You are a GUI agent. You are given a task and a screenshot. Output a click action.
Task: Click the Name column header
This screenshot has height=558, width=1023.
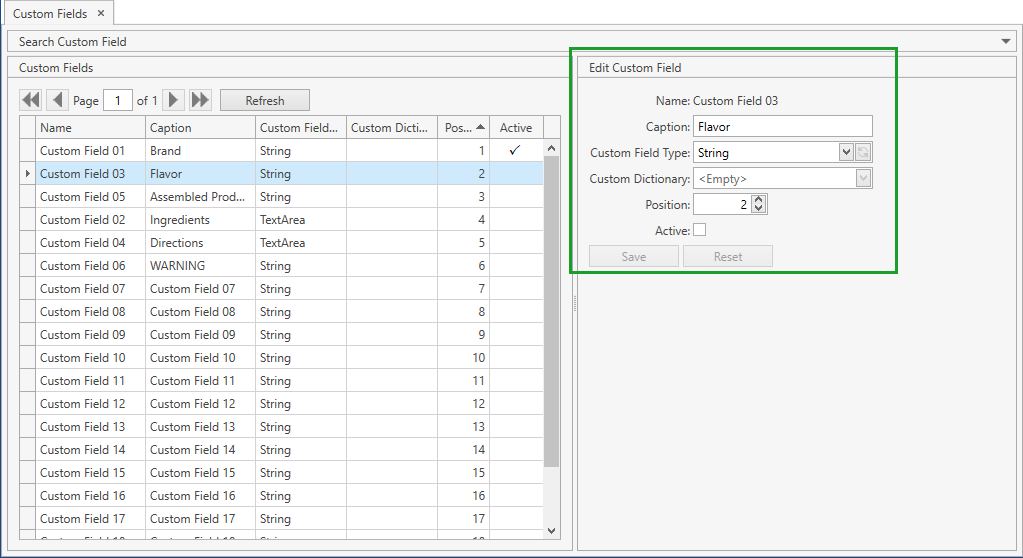tap(90, 127)
